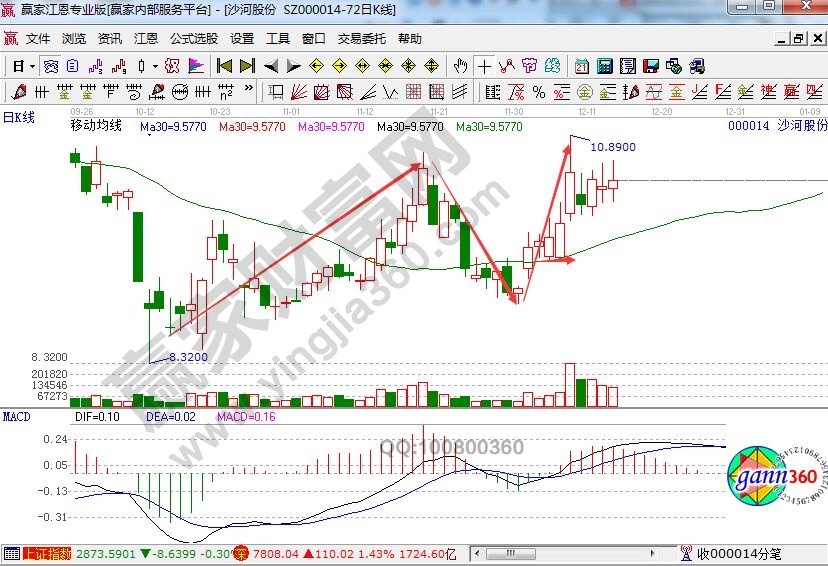Click the floppy disk save icon
828x566 pixels.
652,66
